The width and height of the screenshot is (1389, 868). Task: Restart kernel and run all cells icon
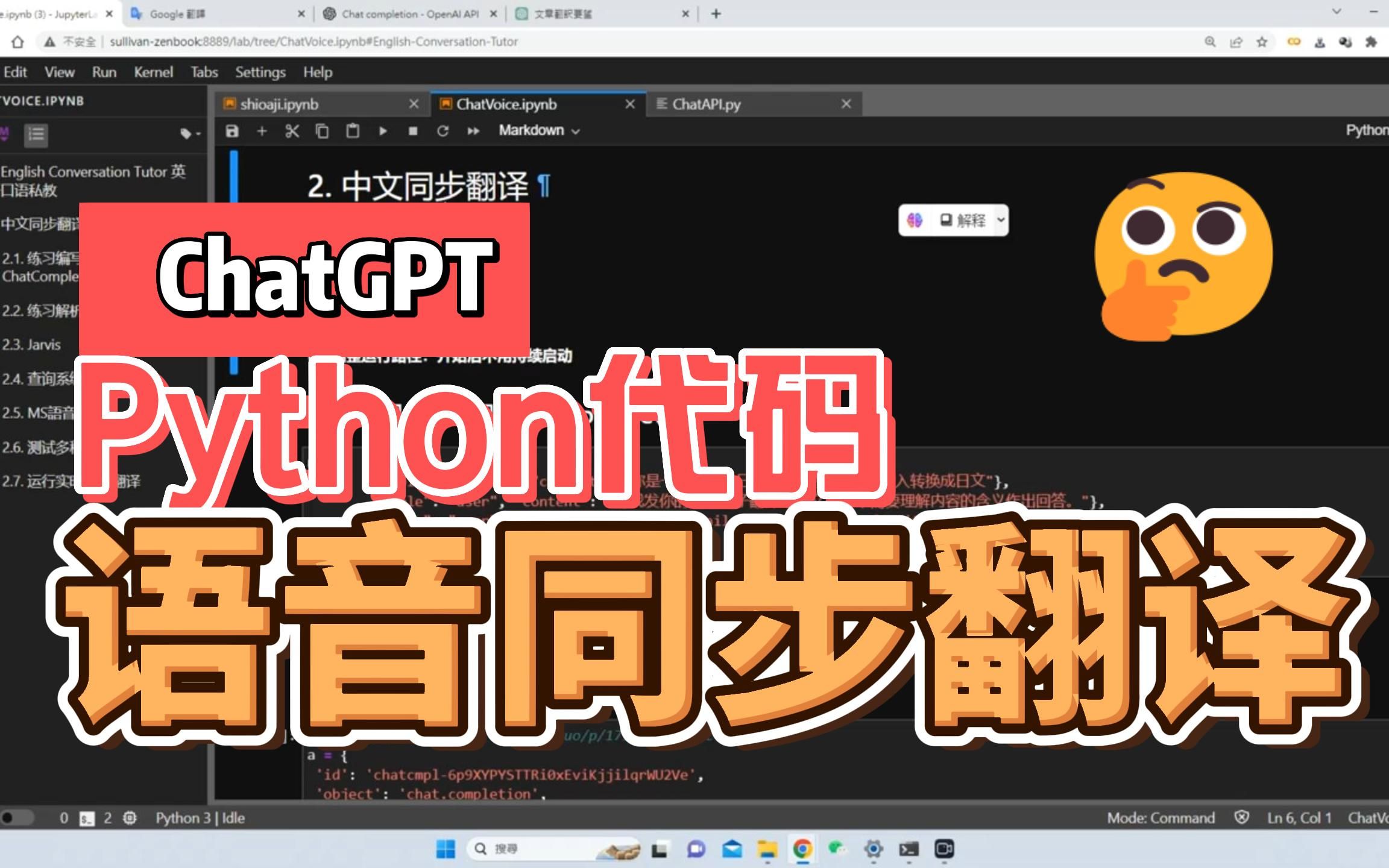tap(473, 131)
